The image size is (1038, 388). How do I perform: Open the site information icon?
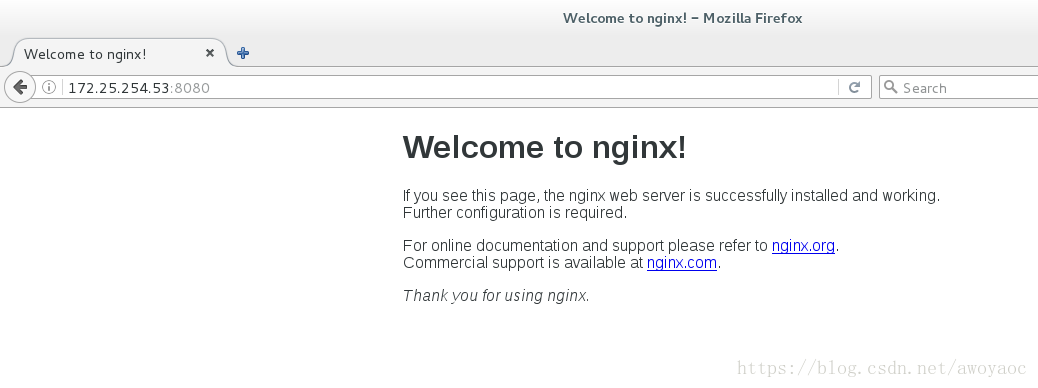pyautogui.click(x=49, y=87)
